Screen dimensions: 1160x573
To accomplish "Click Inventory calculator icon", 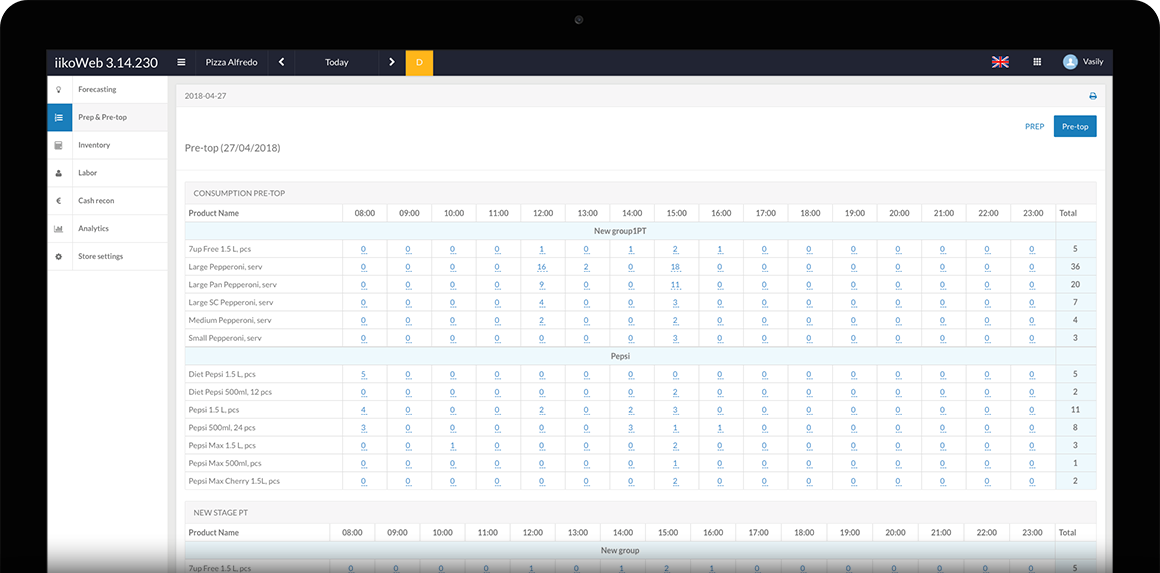I will pos(58,145).
